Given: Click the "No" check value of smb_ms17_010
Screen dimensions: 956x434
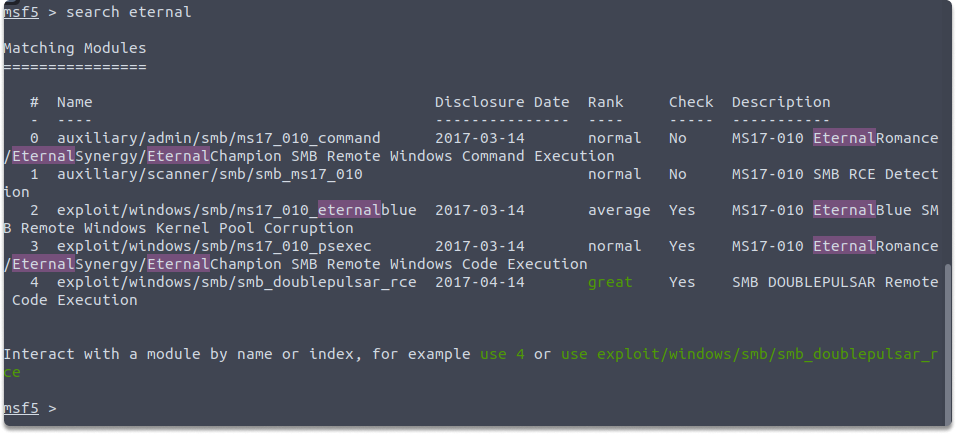Looking at the screenshot, I should (x=678, y=174).
